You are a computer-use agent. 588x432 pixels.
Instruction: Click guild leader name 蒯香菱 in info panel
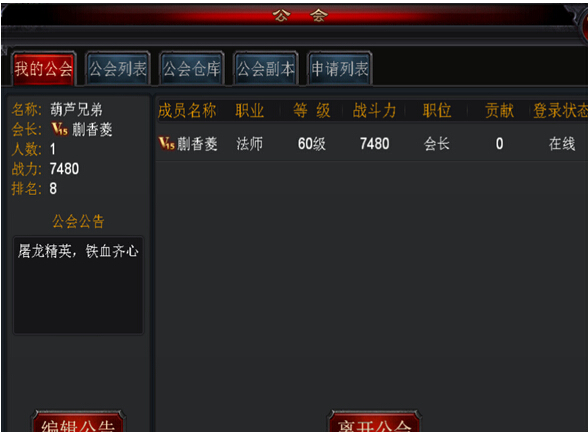point(92,130)
